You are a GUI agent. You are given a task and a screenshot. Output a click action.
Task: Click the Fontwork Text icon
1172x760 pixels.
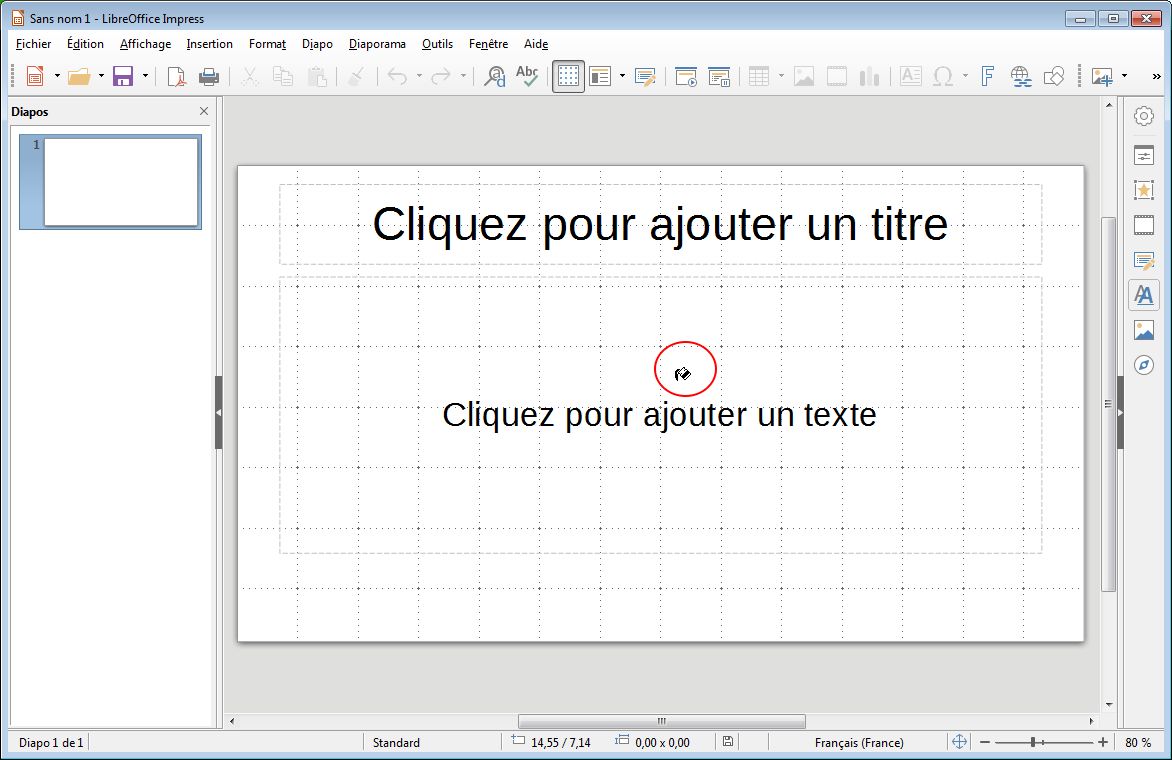pyautogui.click(x=987, y=76)
